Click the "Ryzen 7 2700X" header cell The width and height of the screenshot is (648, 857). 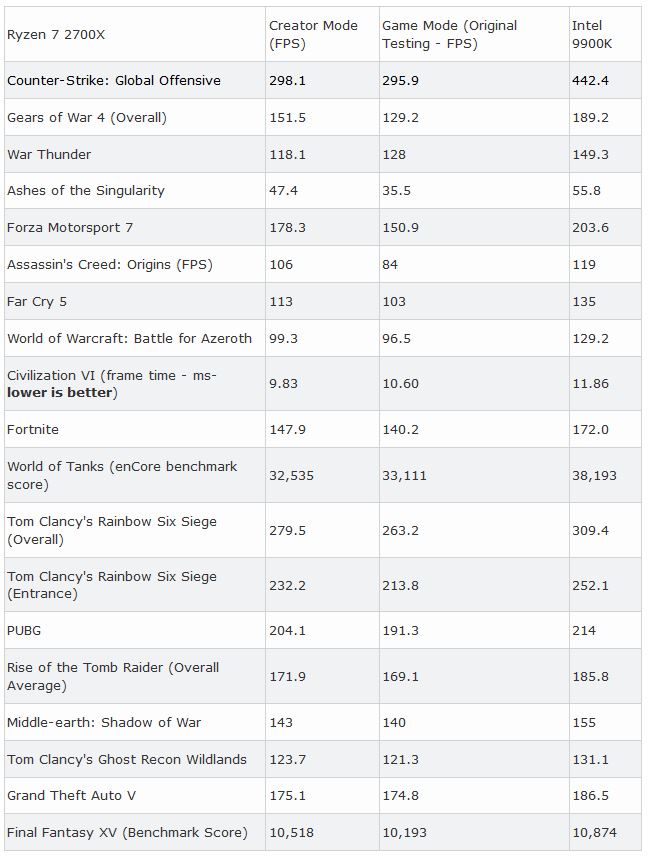(x=56, y=34)
